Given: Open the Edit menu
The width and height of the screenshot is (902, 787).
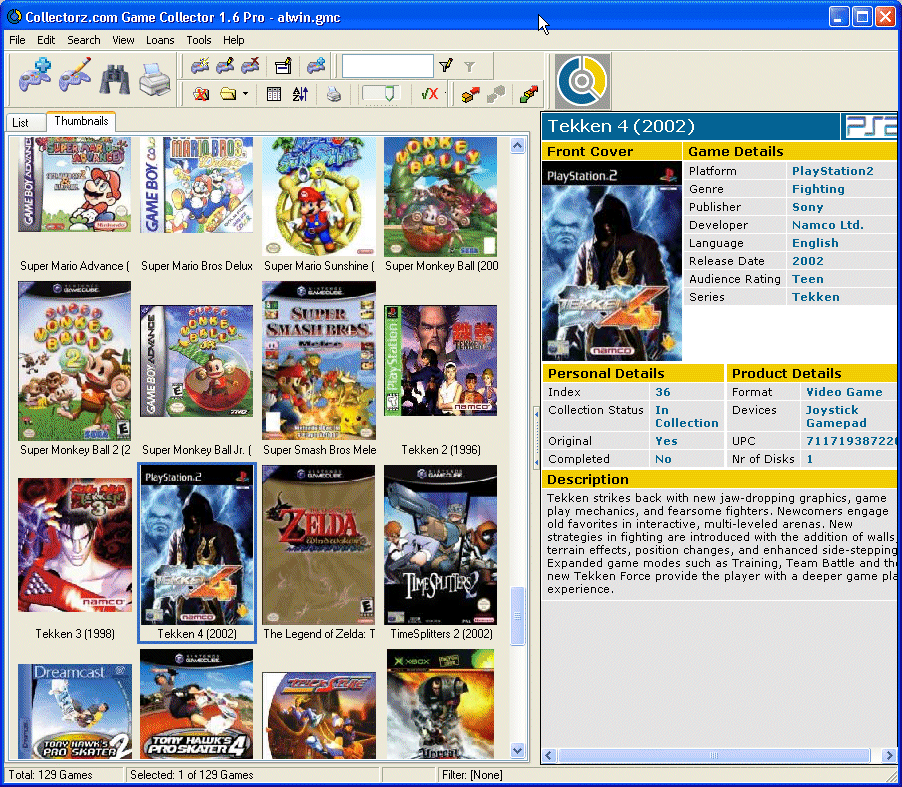Looking at the screenshot, I should (46, 40).
